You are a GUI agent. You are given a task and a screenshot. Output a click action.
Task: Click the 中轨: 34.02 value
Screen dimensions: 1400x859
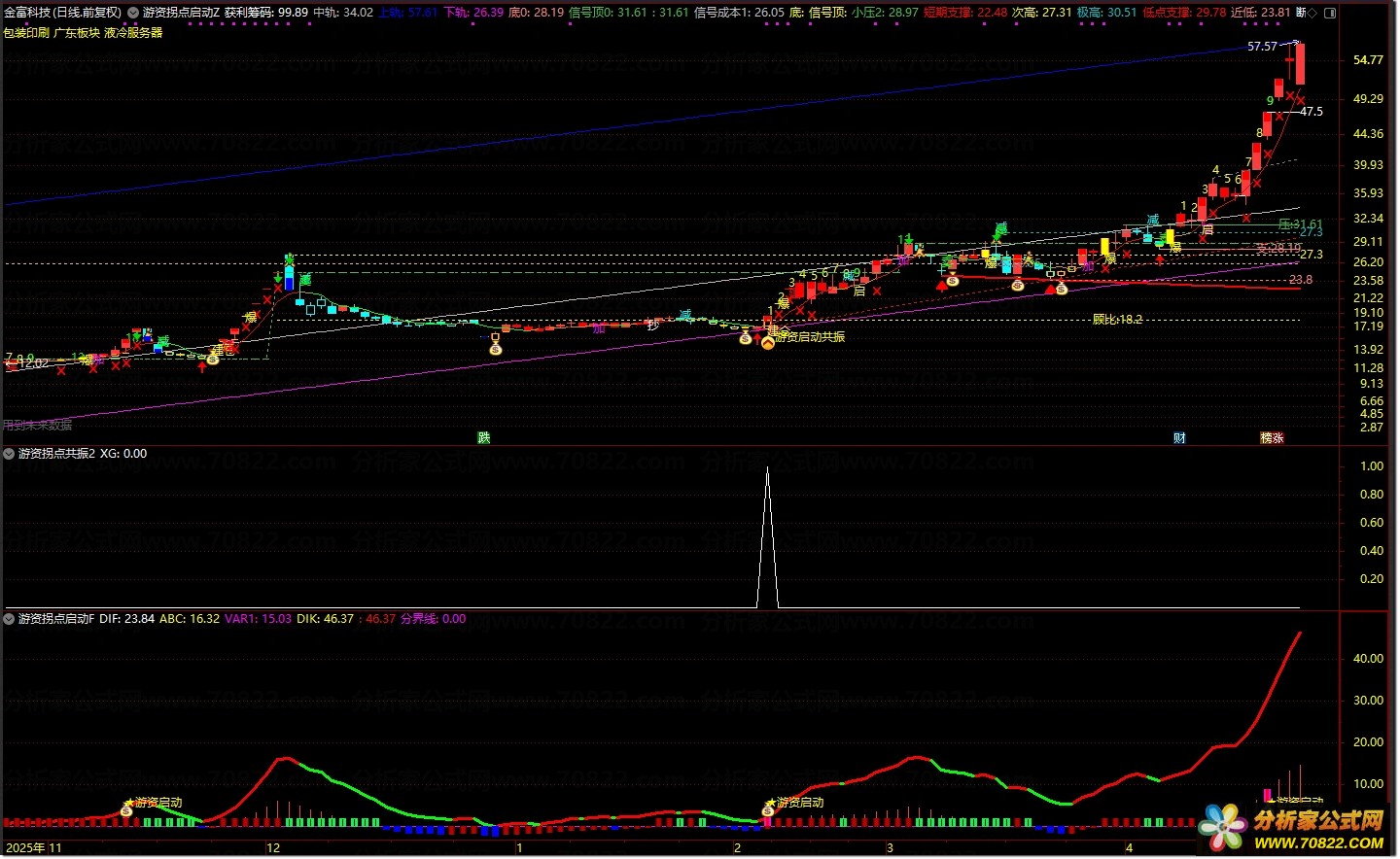tap(343, 13)
